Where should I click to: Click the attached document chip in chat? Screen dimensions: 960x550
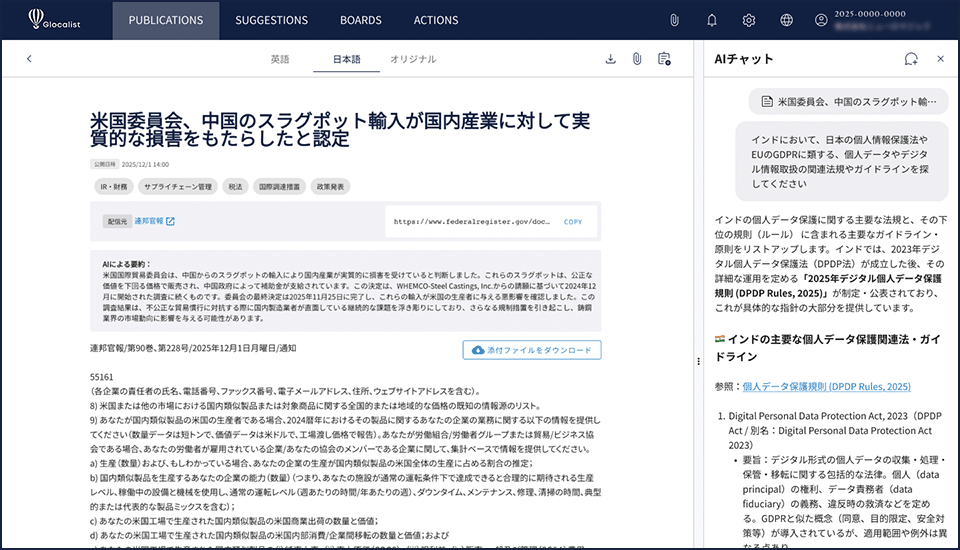point(849,102)
